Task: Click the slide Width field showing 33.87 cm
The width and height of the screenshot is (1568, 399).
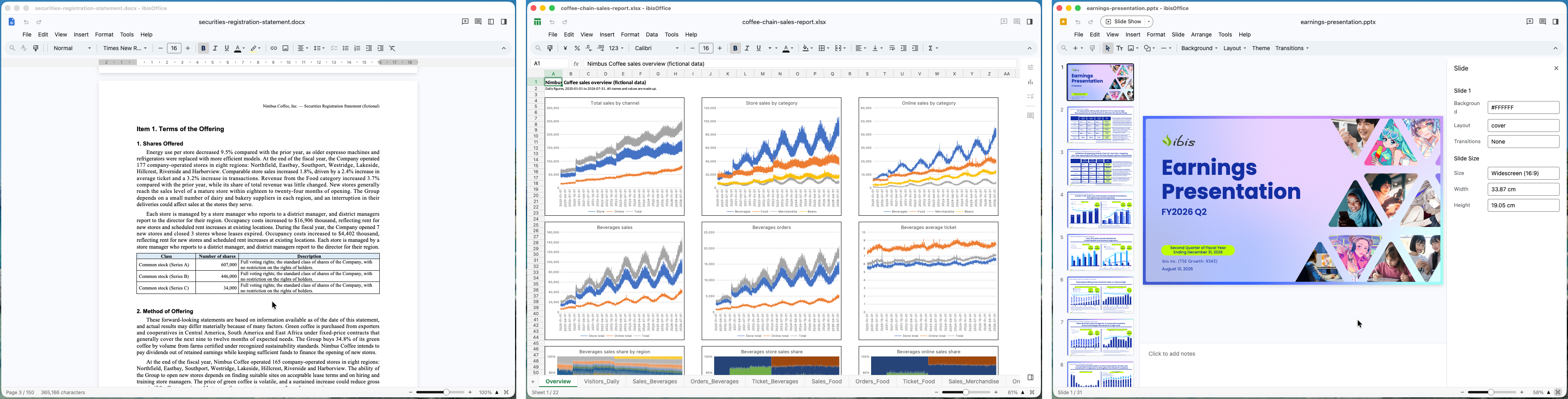Action: 1523,190
